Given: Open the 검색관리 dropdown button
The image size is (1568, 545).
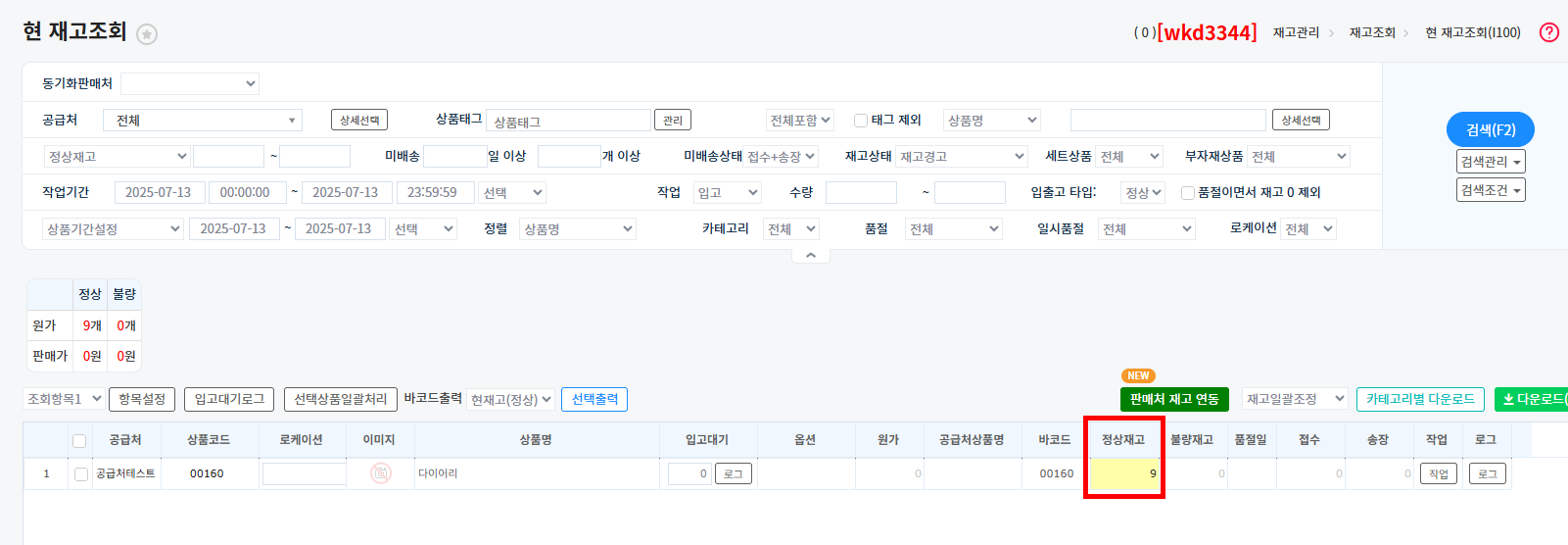Looking at the screenshot, I should click(x=1491, y=162).
